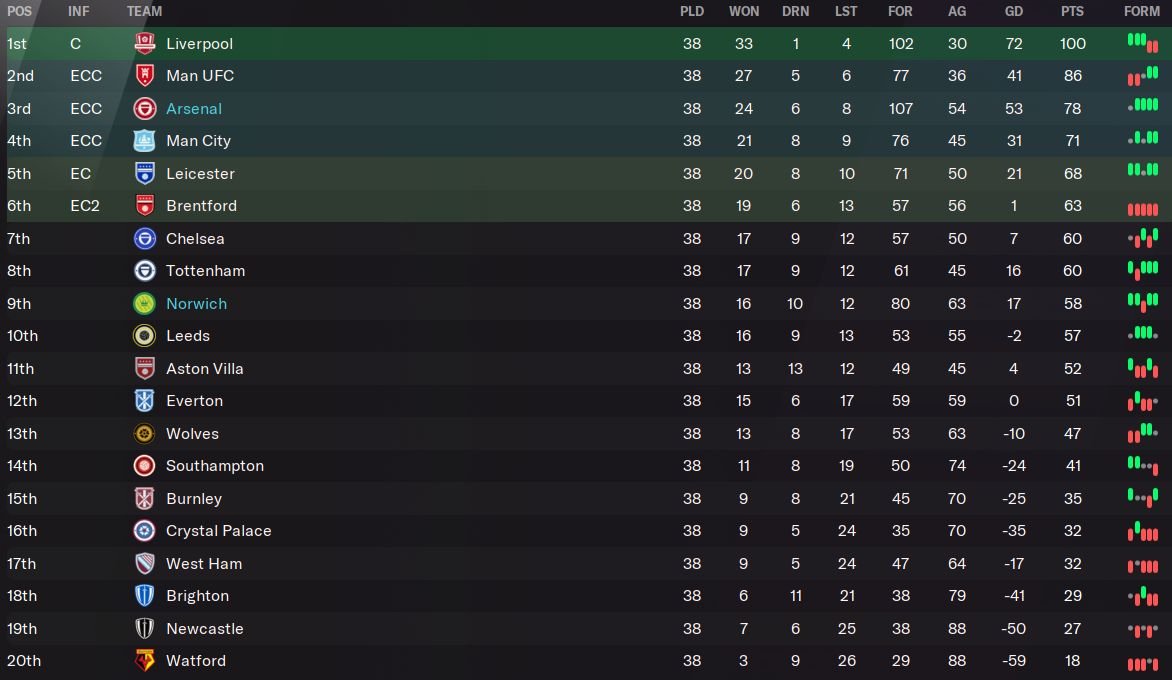
Task: Click the Leicester team name
Action: click(200, 173)
